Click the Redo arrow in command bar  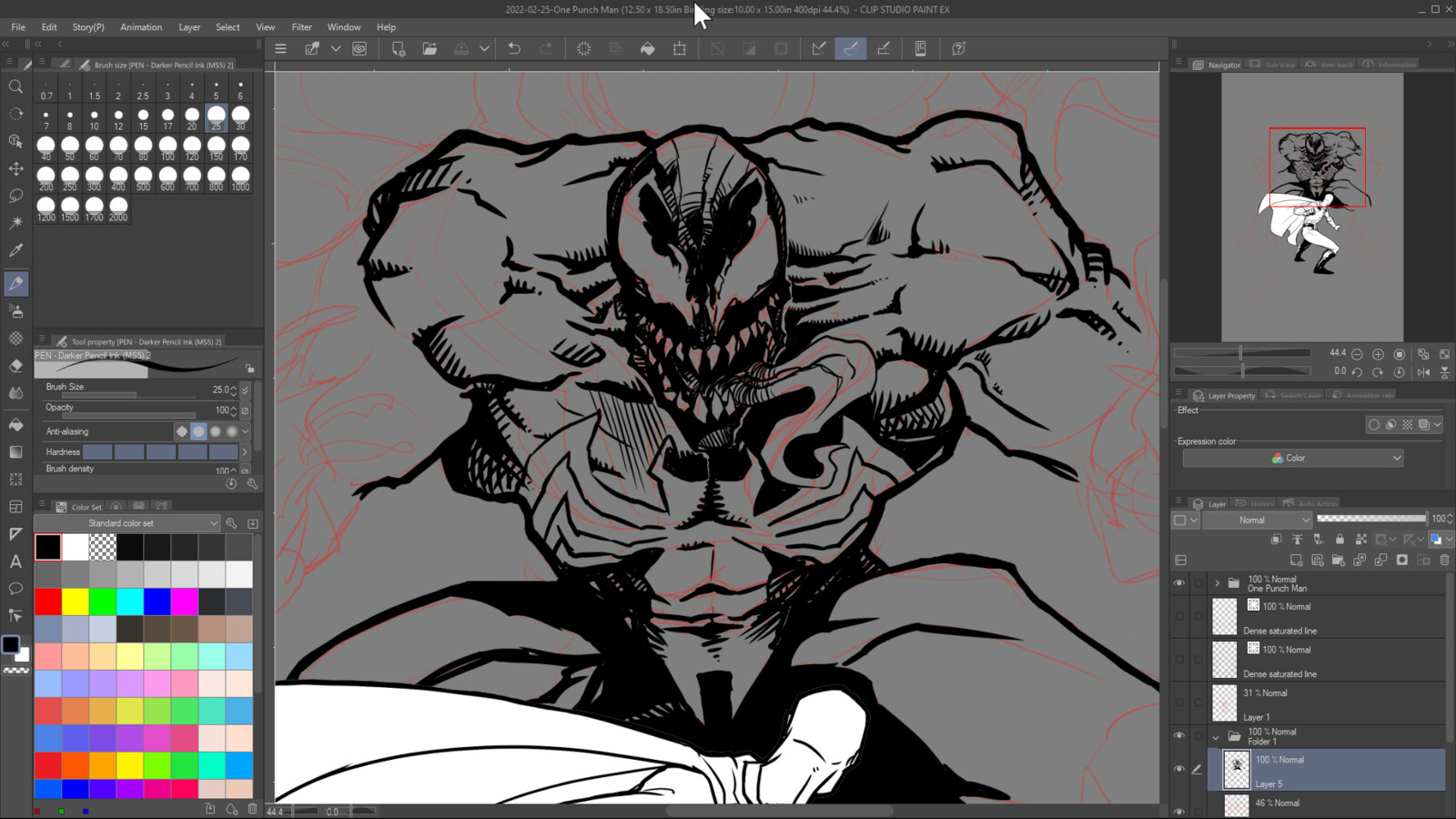pyautogui.click(x=546, y=48)
